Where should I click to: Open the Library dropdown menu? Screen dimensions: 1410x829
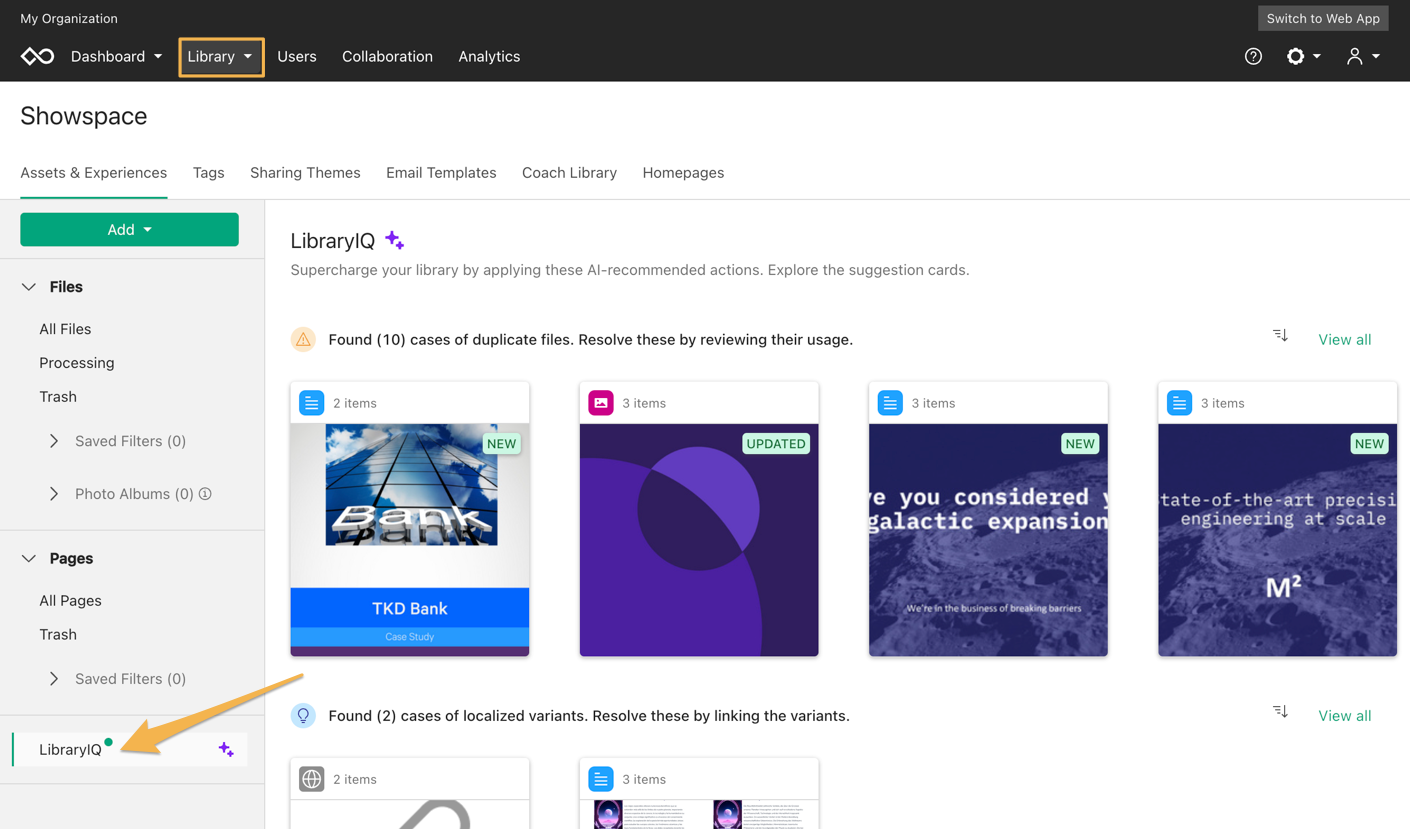221,57
